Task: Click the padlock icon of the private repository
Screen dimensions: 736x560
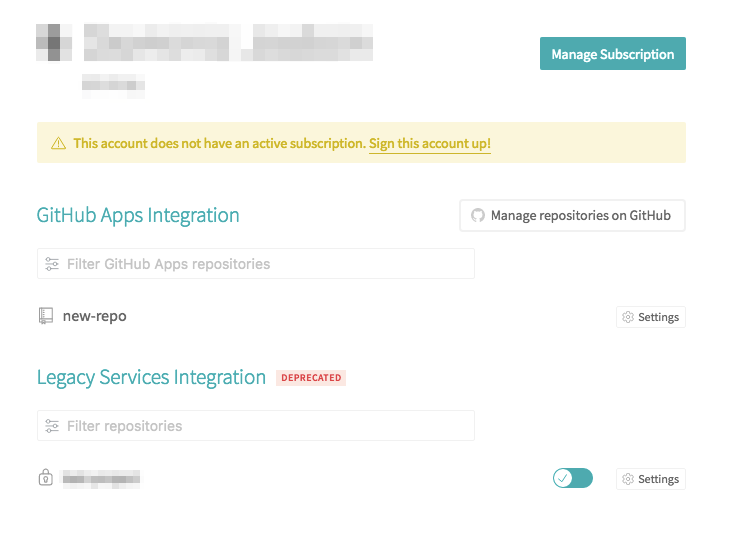Action: [45, 478]
